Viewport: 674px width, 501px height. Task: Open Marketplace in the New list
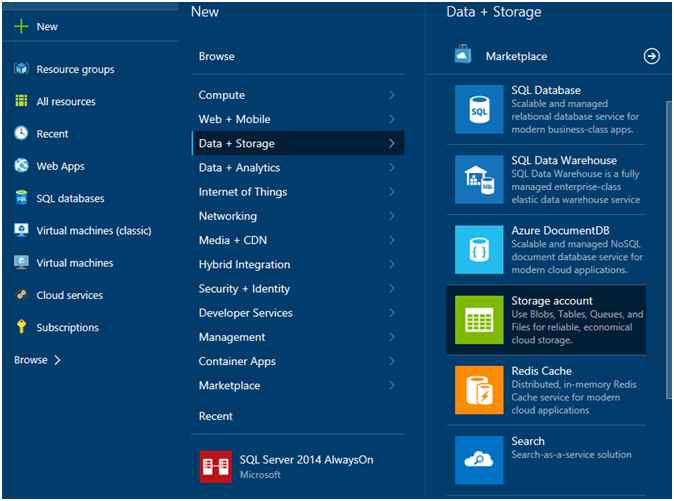(298, 385)
